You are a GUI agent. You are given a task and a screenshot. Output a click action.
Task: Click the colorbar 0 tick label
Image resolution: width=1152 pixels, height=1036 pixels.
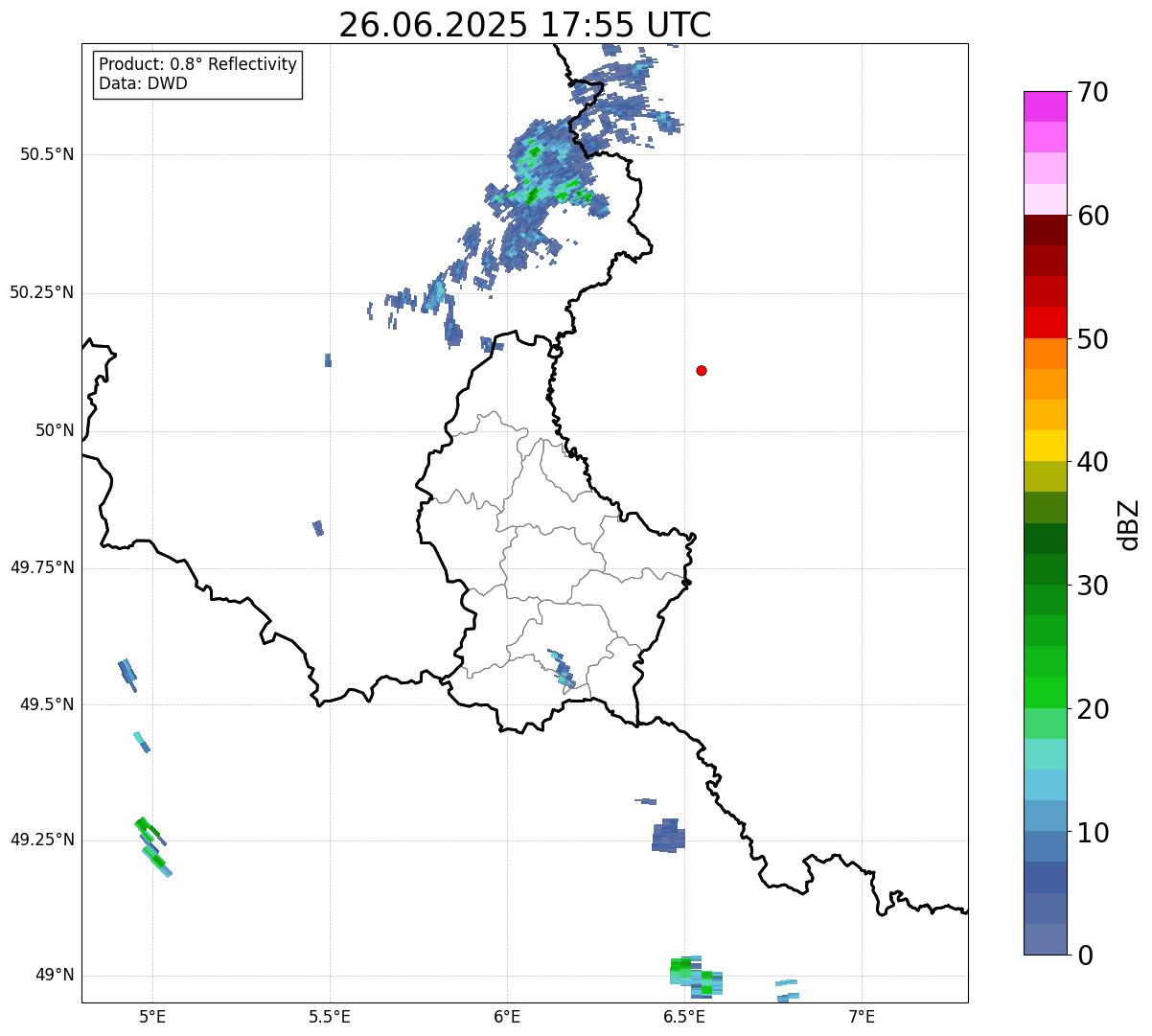pos(1085,955)
